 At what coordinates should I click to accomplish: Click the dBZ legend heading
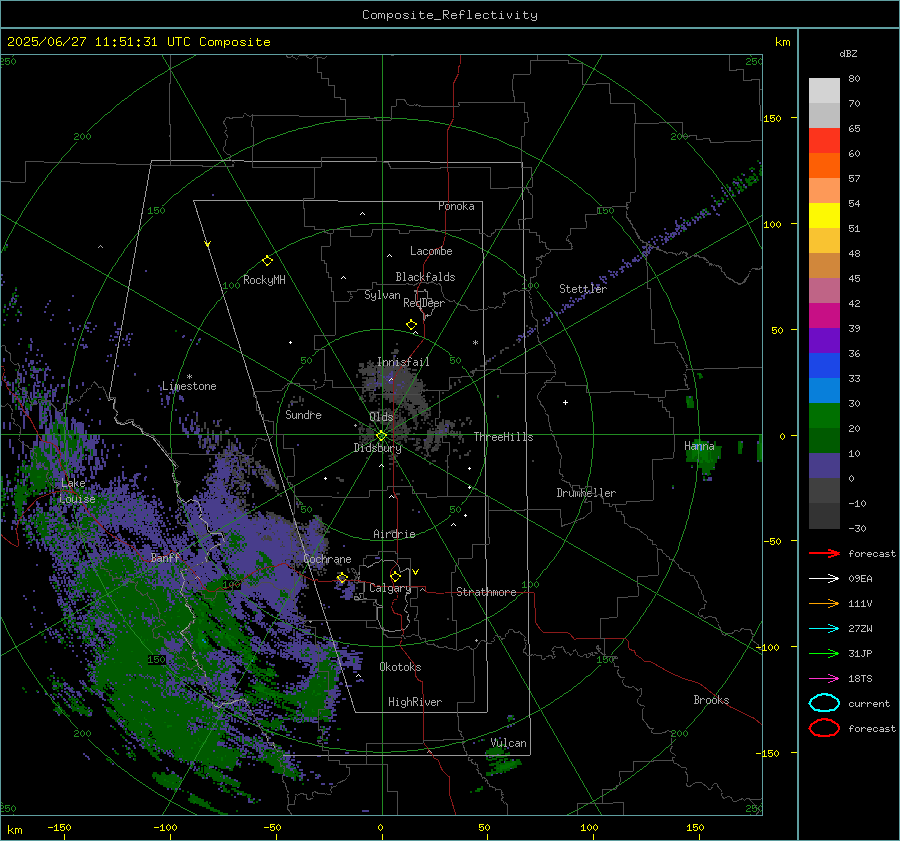848,54
